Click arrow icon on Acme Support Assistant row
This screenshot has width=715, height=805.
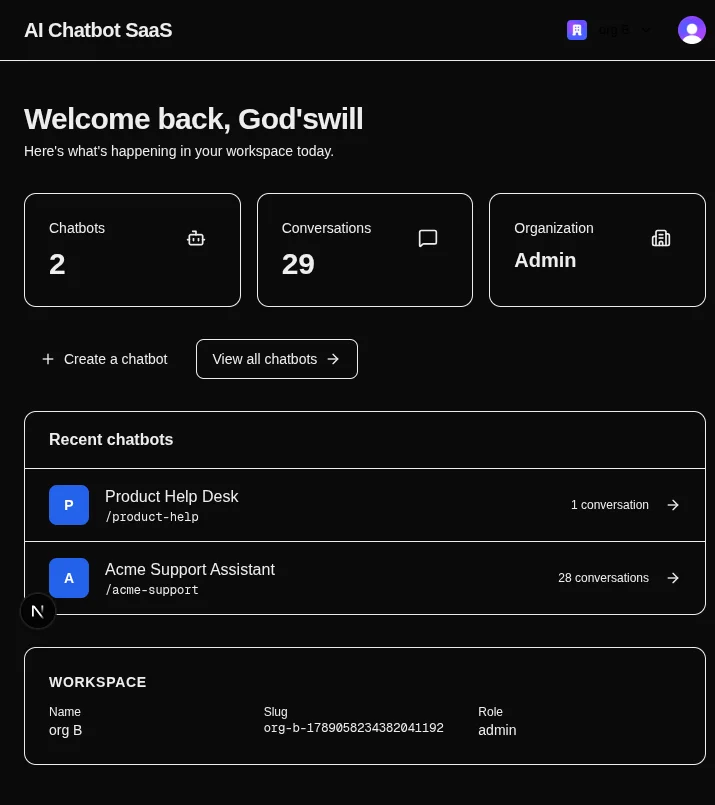click(673, 578)
